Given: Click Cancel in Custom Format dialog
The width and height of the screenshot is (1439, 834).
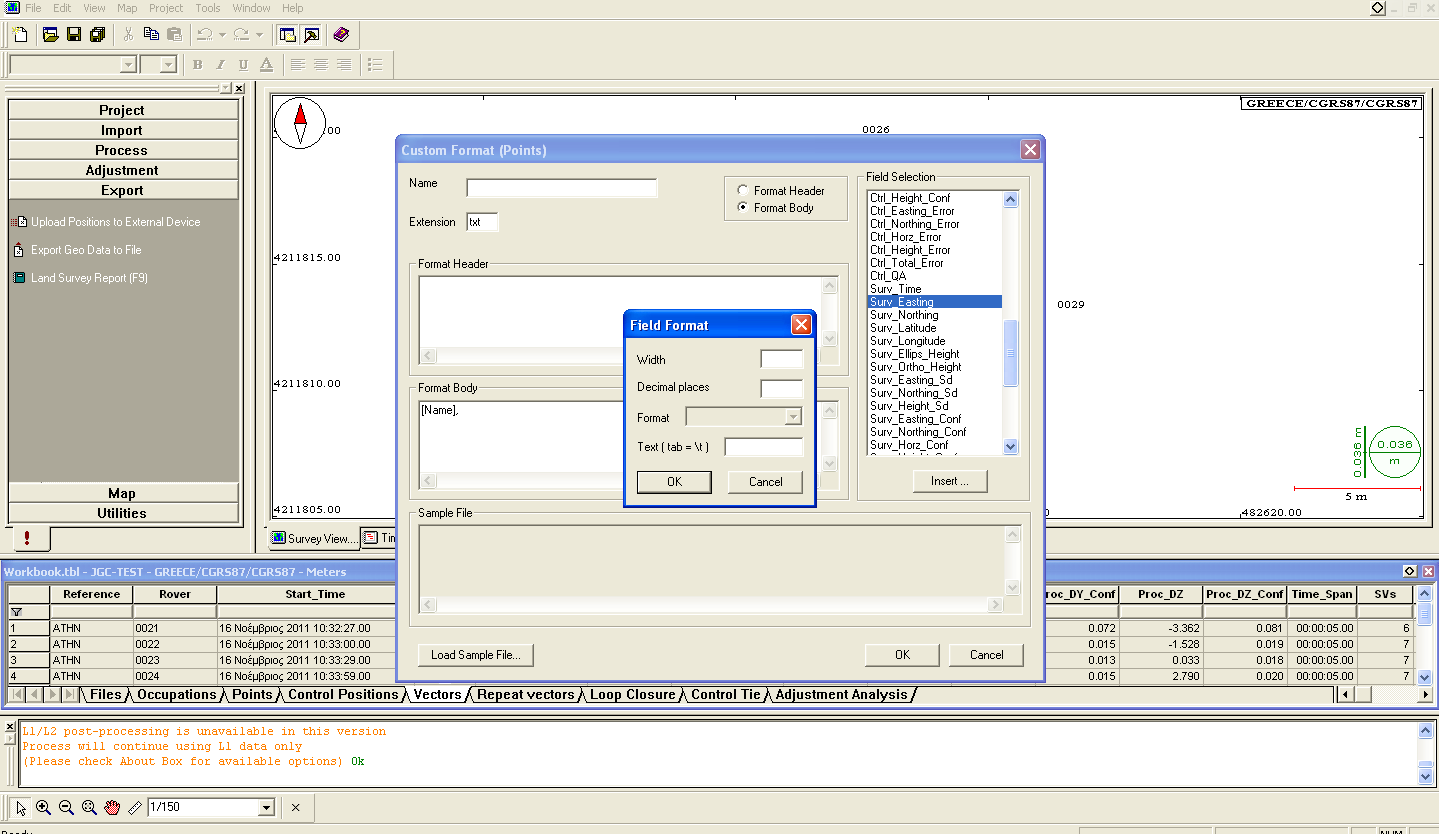Looking at the screenshot, I should [987, 655].
